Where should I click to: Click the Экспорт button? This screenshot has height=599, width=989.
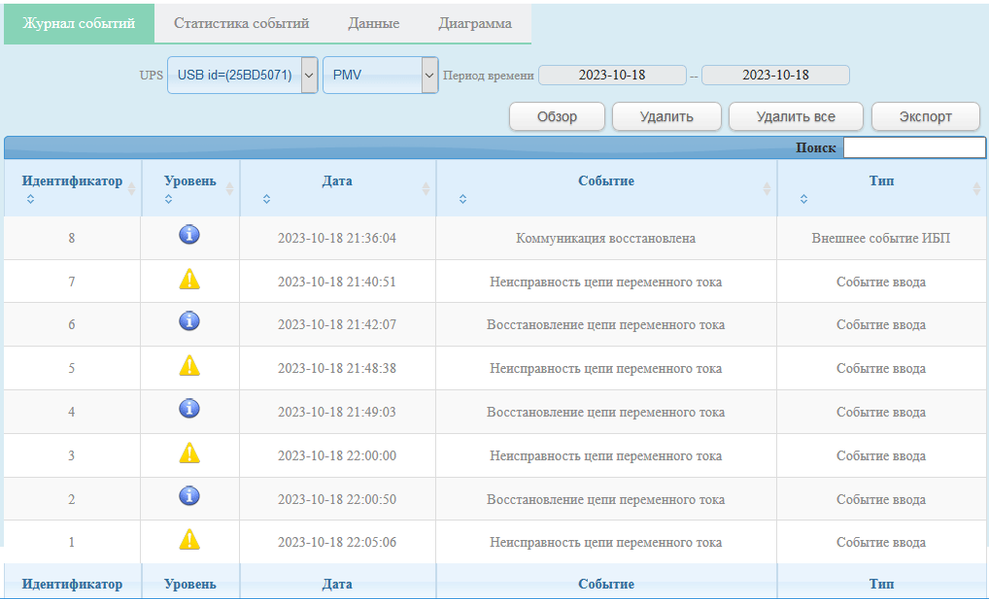coord(925,117)
